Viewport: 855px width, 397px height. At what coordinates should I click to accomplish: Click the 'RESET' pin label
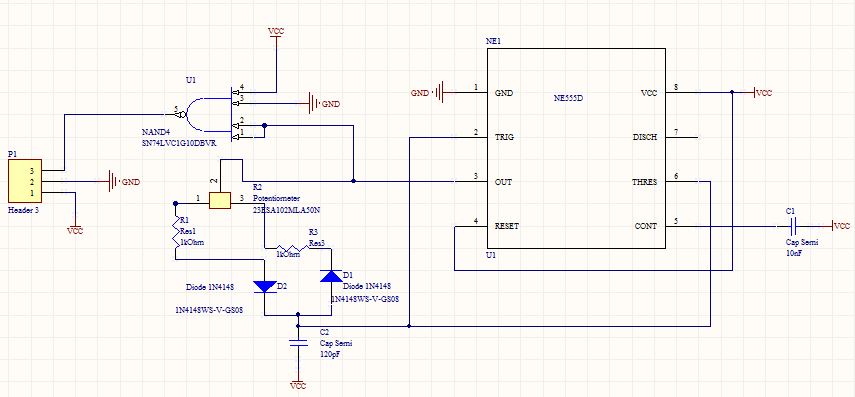point(507,226)
